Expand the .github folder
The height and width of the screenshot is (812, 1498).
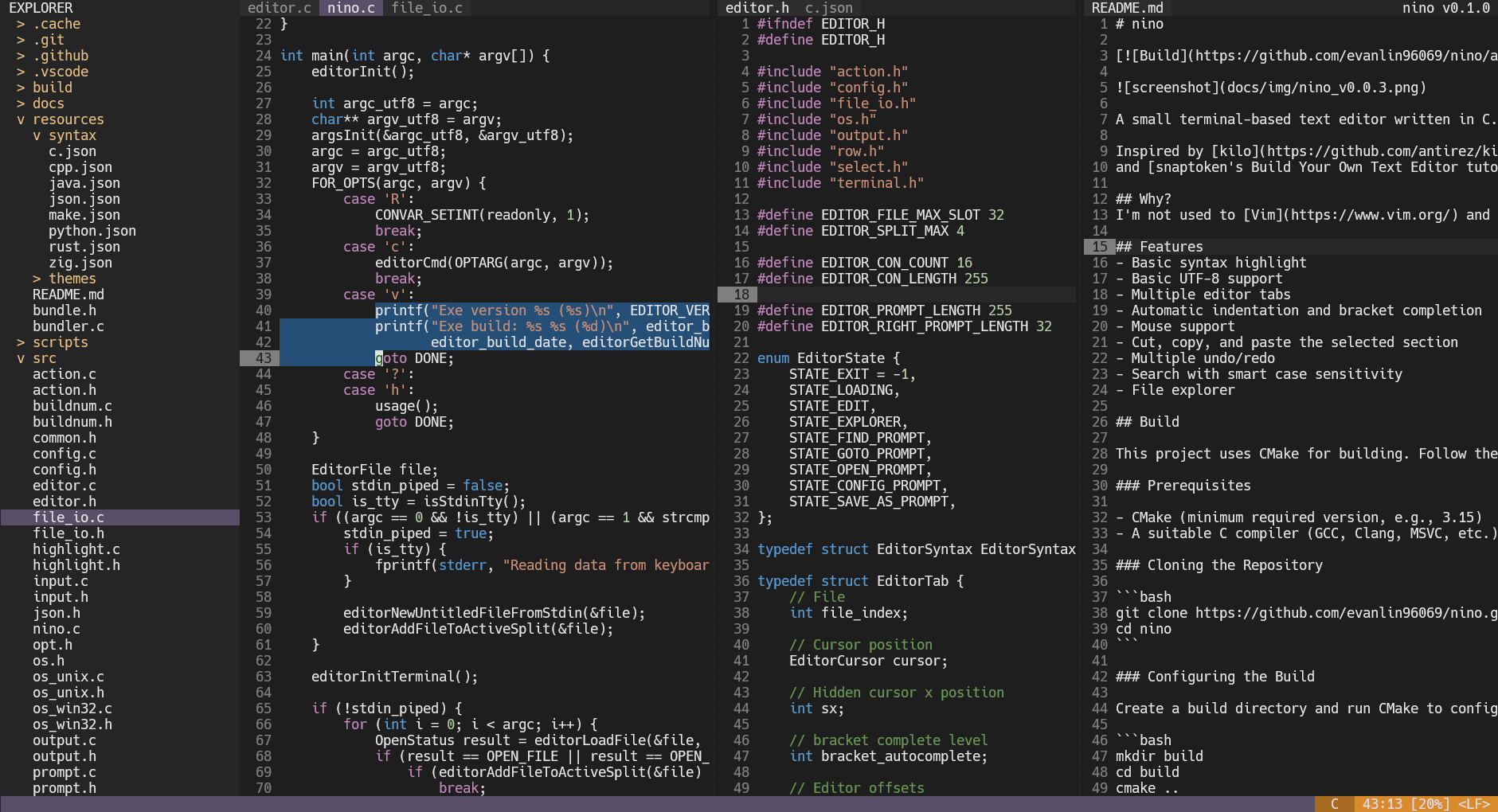click(x=53, y=56)
